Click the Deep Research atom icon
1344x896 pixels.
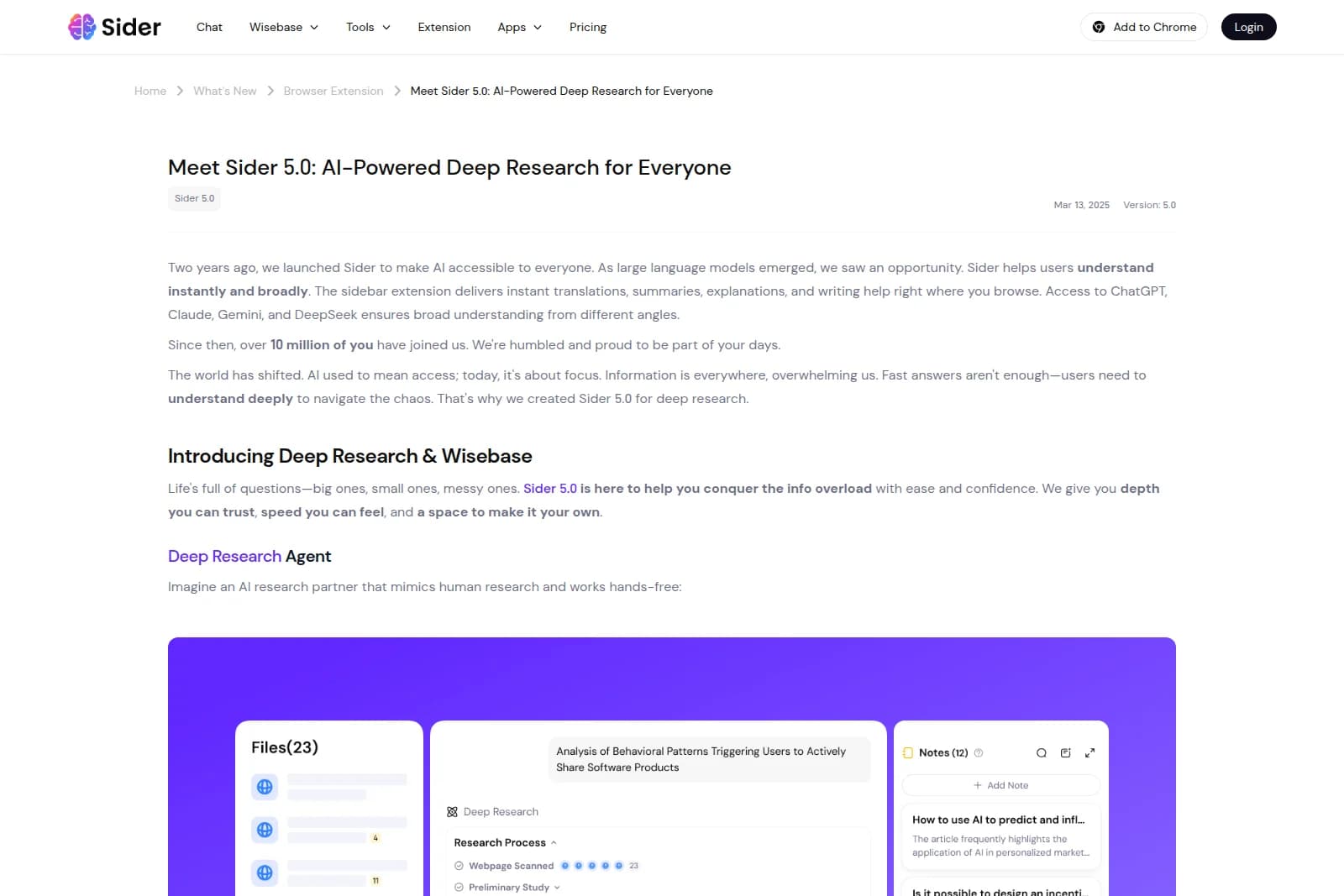point(452,811)
